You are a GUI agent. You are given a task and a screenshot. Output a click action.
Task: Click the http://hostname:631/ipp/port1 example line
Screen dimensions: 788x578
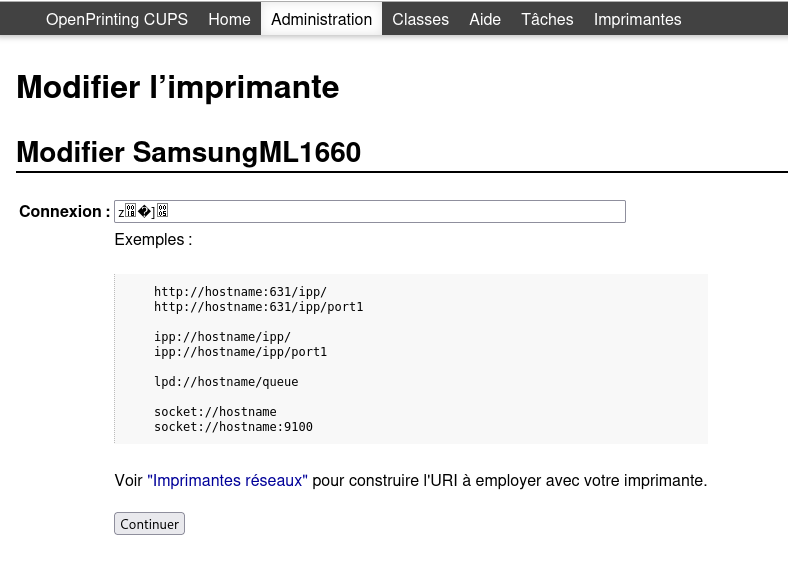pos(258,307)
